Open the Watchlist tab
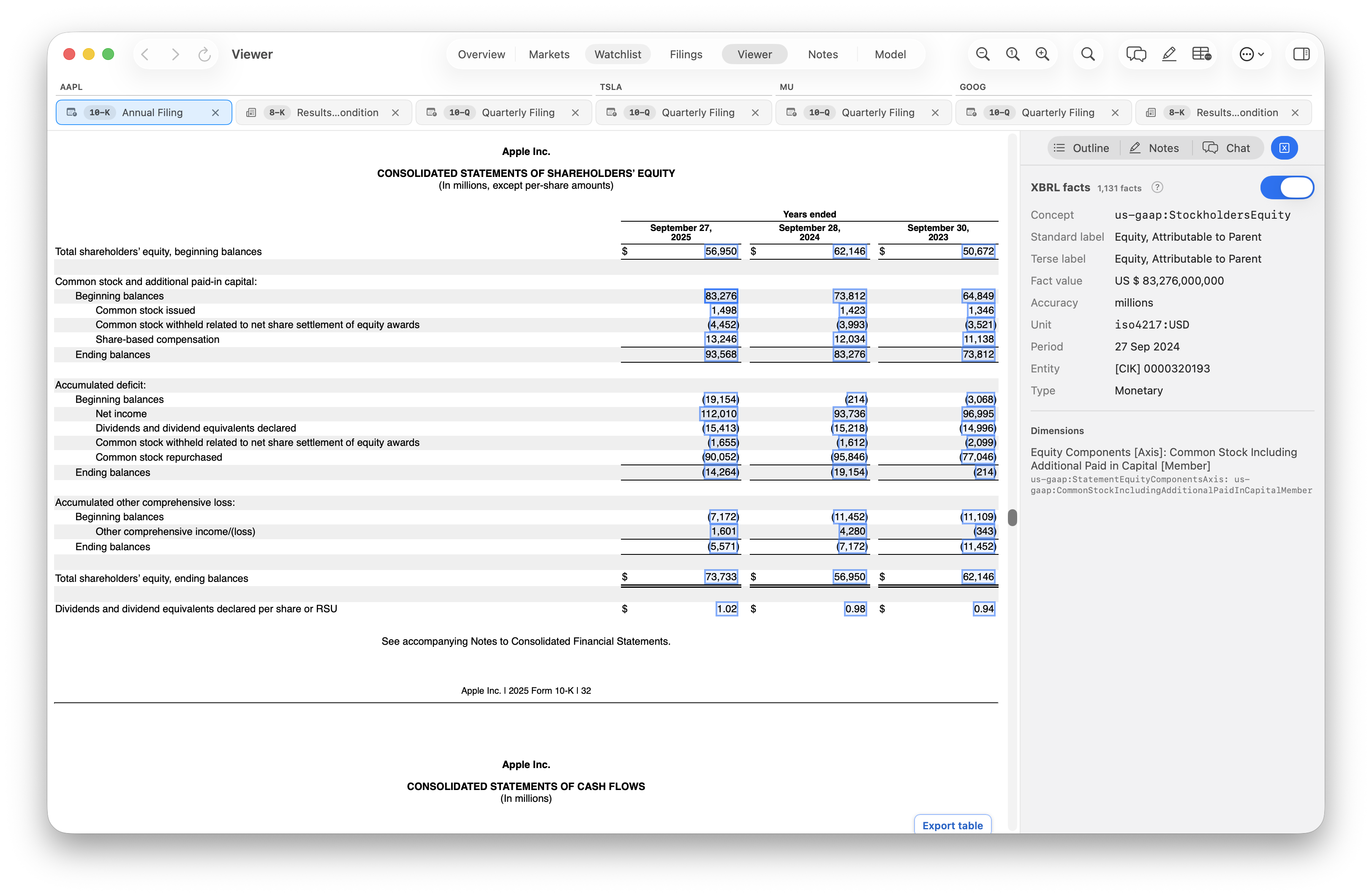Image resolution: width=1372 pixels, height=896 pixels. click(x=618, y=54)
